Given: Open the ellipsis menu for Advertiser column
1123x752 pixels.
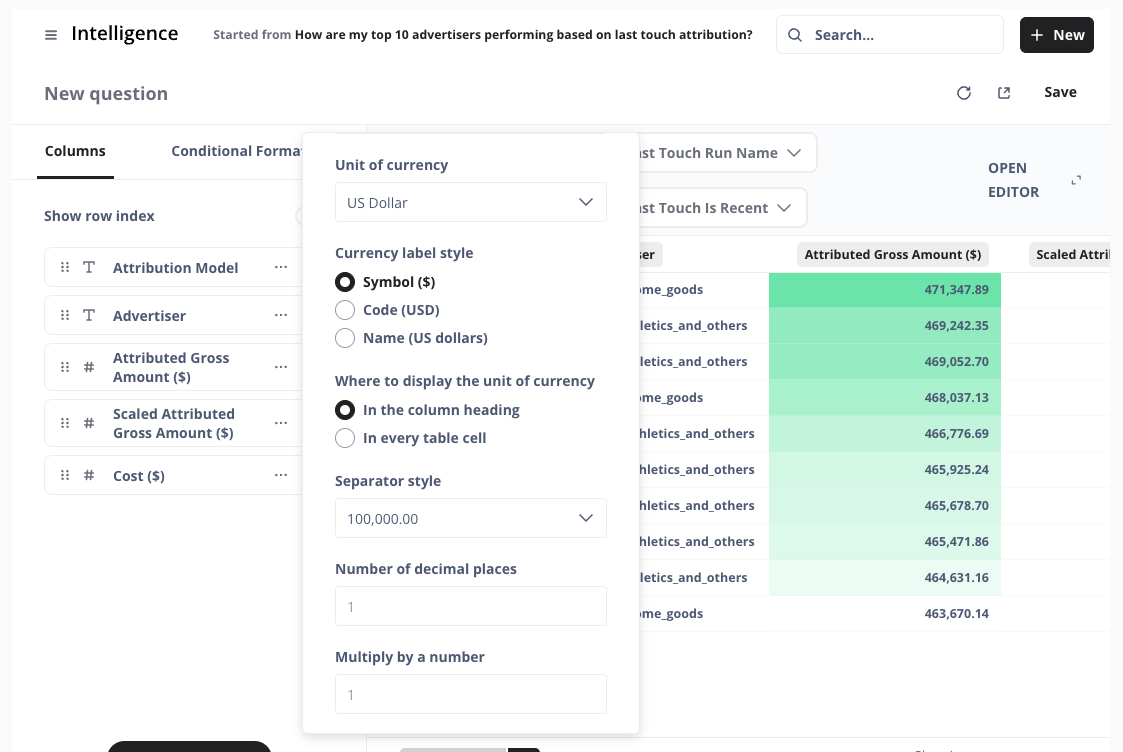Looking at the screenshot, I should point(281,316).
